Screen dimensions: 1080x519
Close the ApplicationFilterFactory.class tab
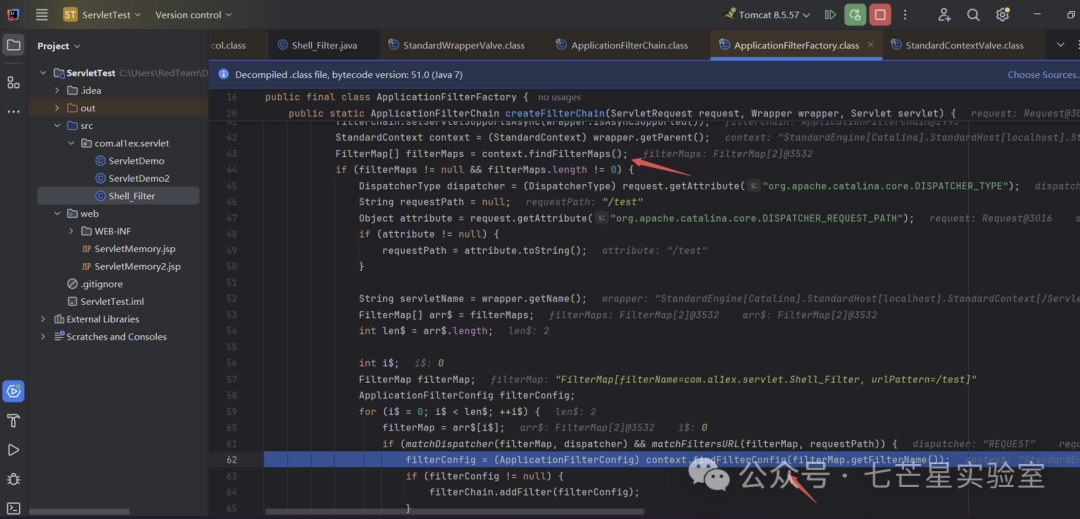[871, 45]
